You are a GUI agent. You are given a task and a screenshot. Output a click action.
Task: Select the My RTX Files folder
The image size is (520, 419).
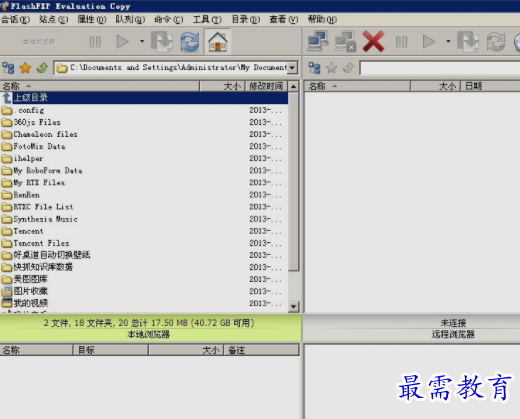point(144,183)
